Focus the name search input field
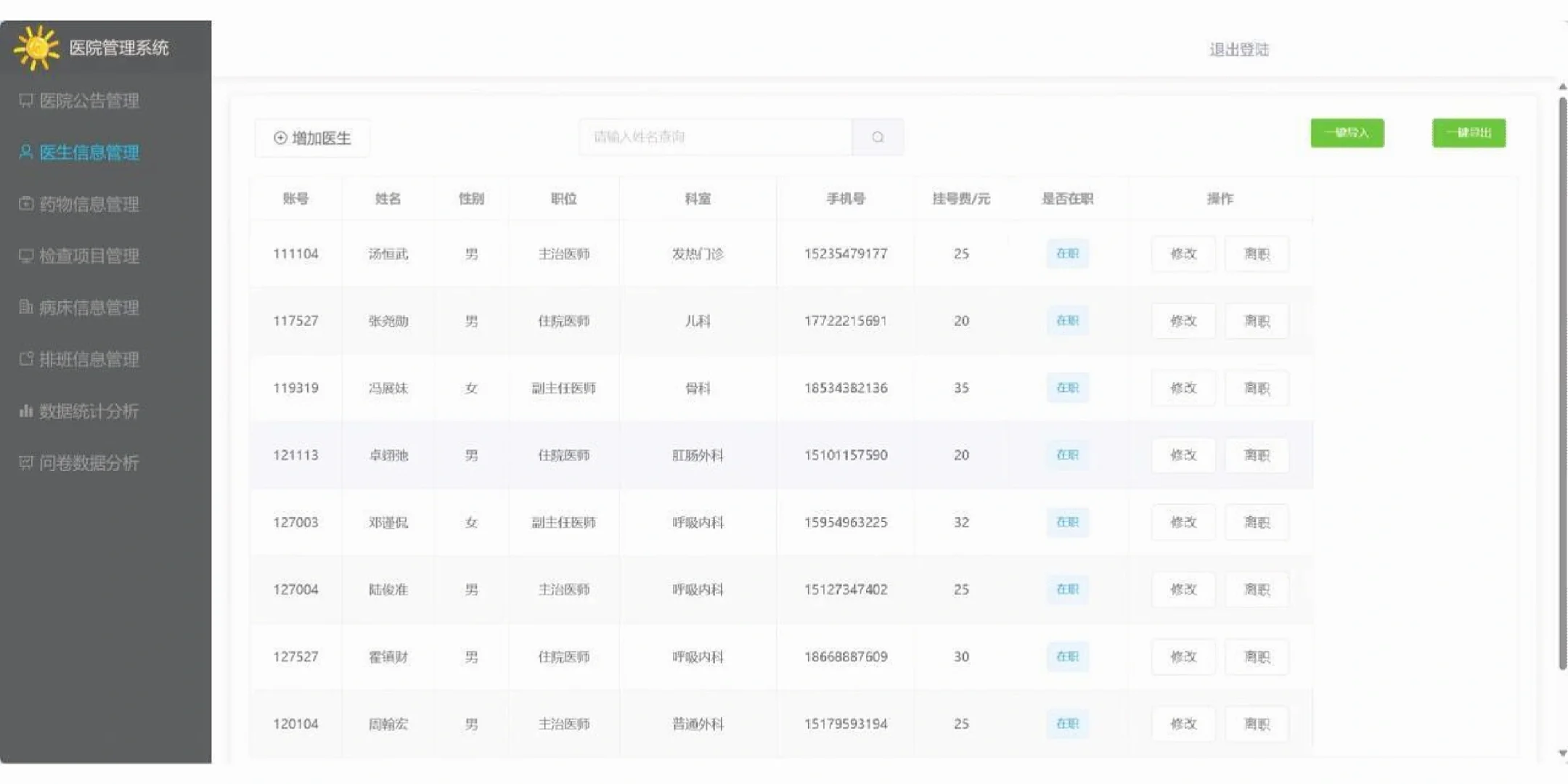The width and height of the screenshot is (1568, 784). (715, 137)
